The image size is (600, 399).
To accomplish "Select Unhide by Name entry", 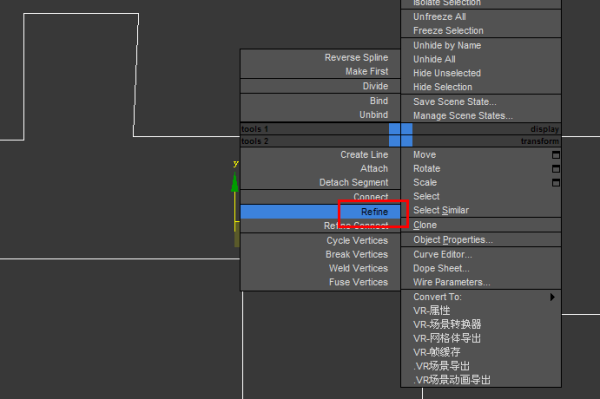I will tap(447, 46).
